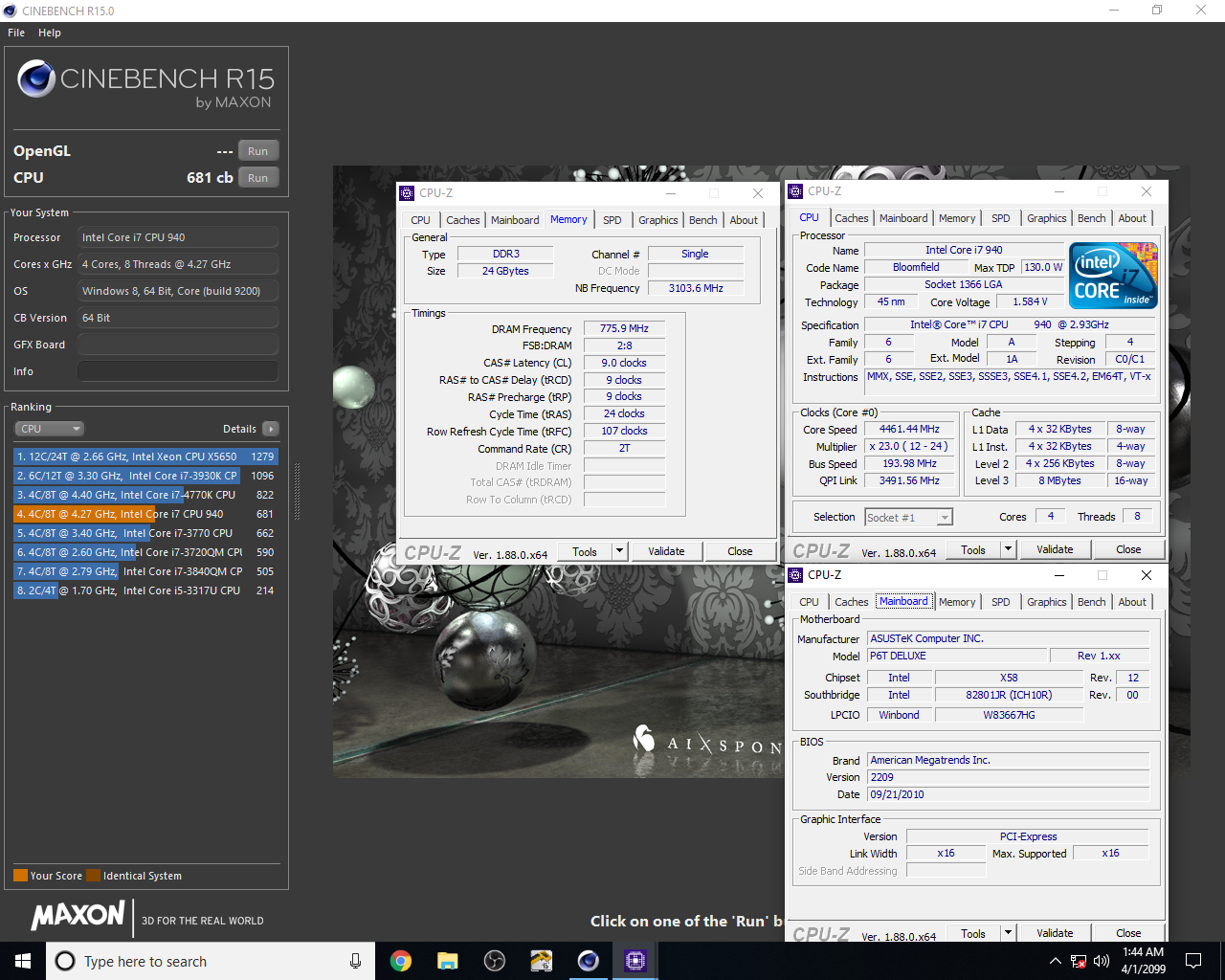Click the network status tray icon
This screenshot has width=1225, height=980.
[x=1079, y=961]
